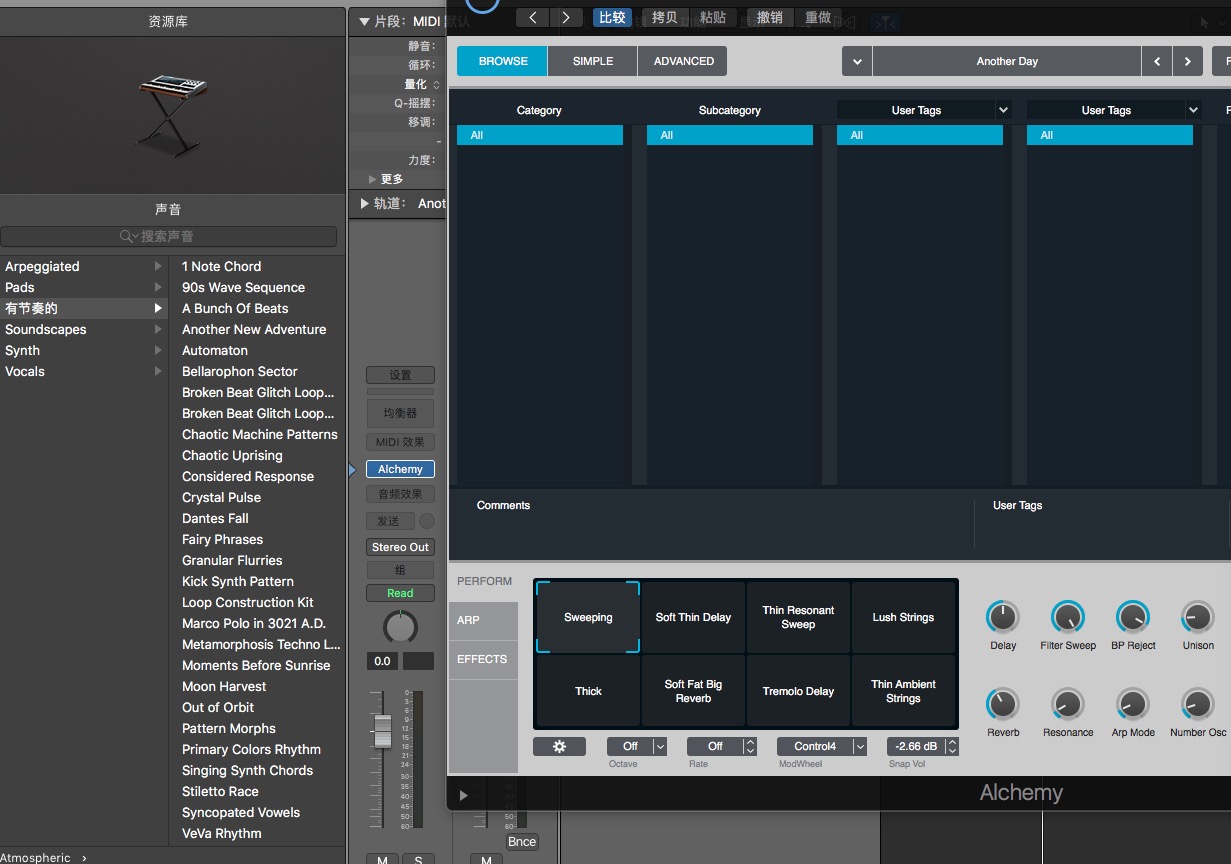Click the channel strip volume fader
This screenshot has width=1231, height=864.
point(381,730)
